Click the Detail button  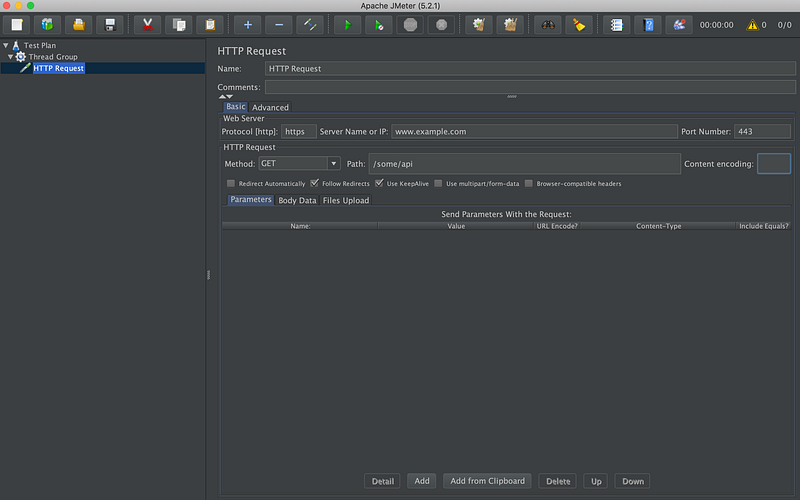pyautogui.click(x=382, y=481)
